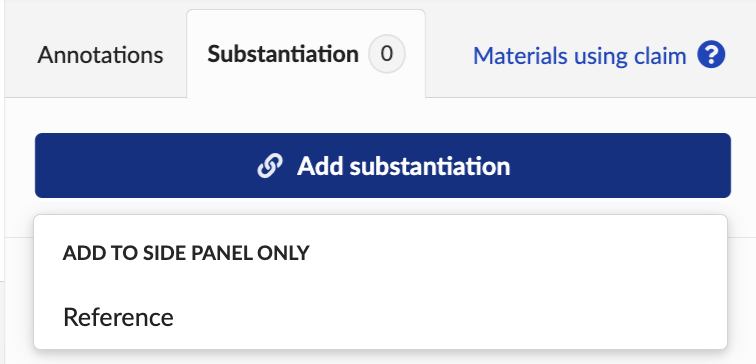Click the zero counter next to Substantiation
The height and width of the screenshot is (364, 756).
(x=387, y=54)
